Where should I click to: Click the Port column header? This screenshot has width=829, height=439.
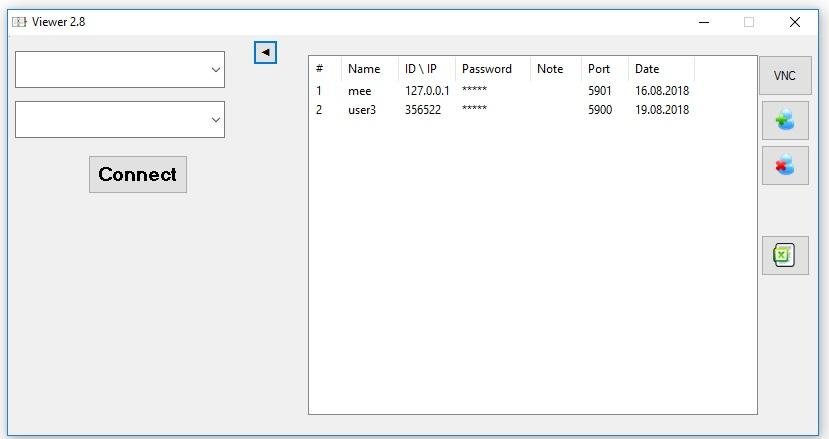(605, 69)
